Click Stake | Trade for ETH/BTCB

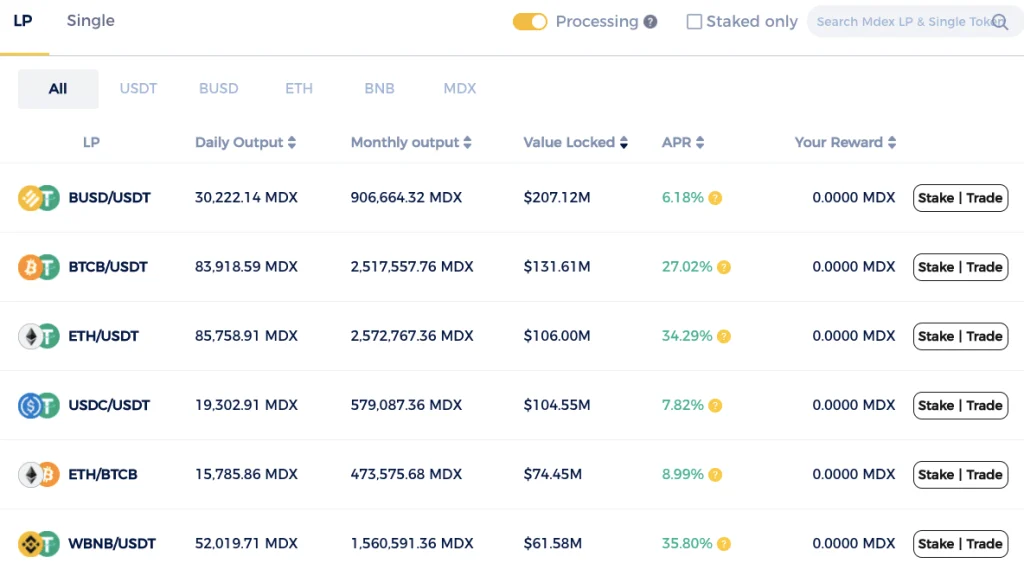coord(960,475)
